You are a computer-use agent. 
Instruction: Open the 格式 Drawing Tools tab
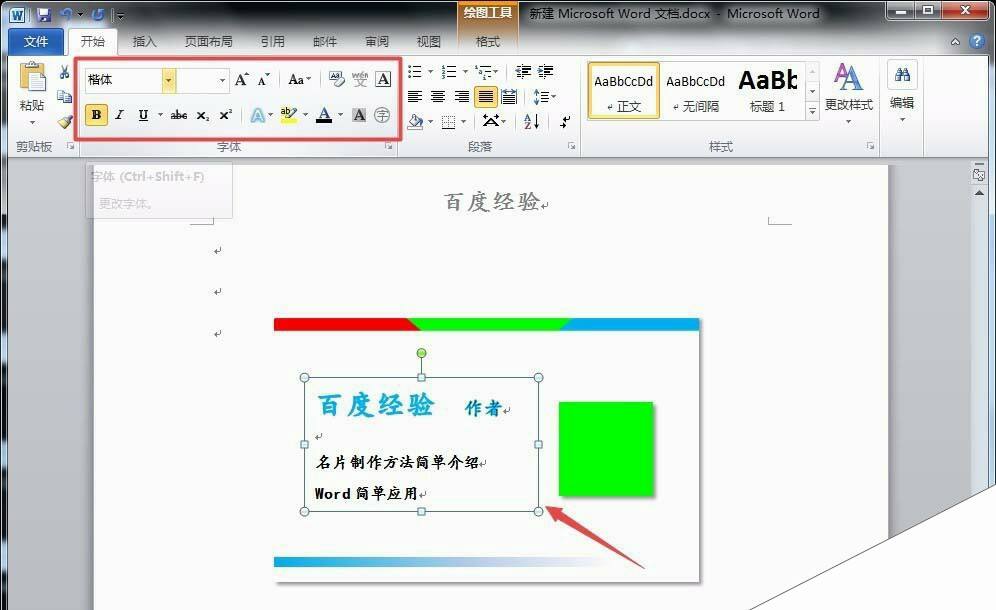487,42
